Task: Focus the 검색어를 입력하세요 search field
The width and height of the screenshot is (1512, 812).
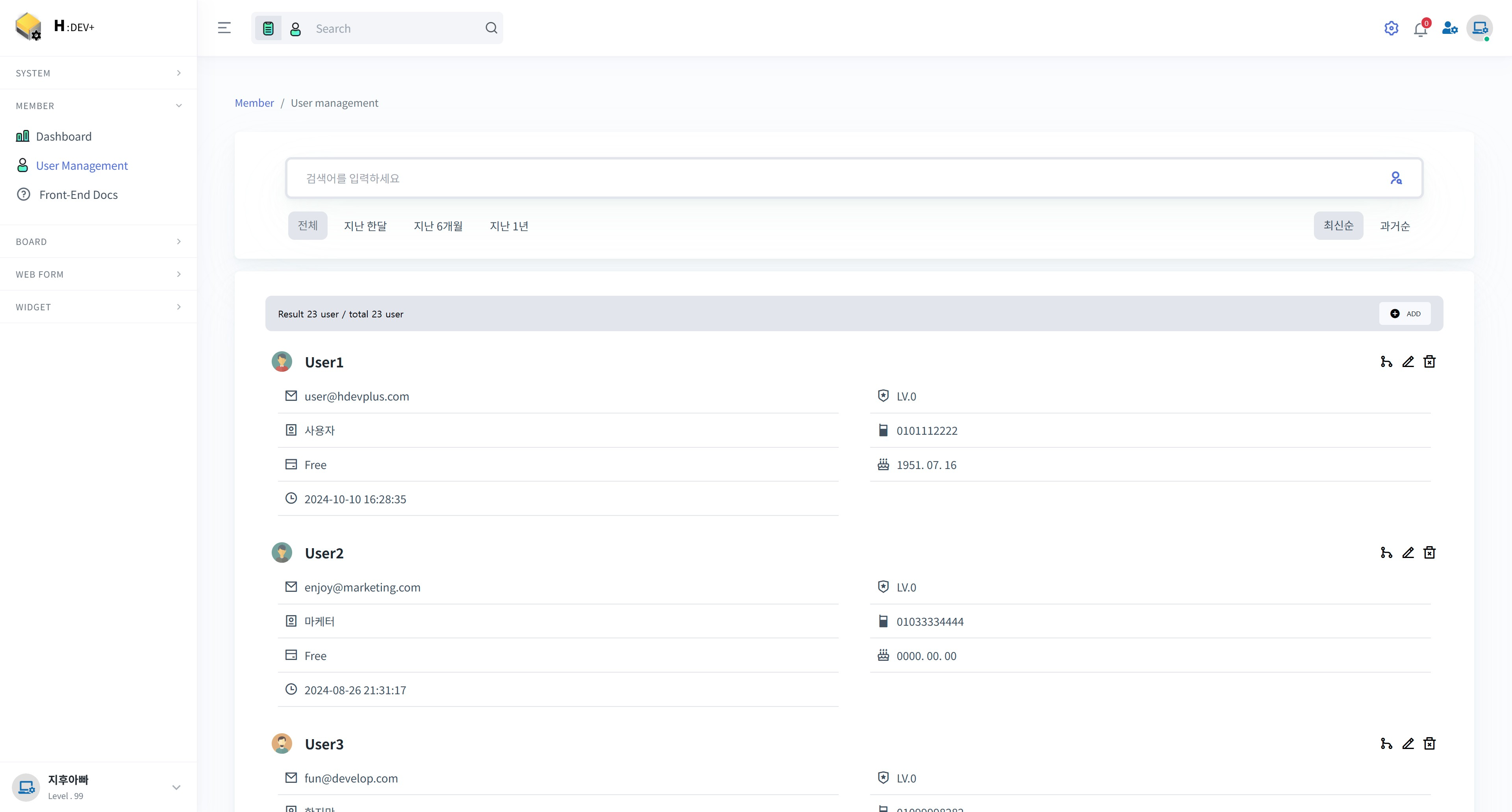Action: pyautogui.click(x=834, y=178)
